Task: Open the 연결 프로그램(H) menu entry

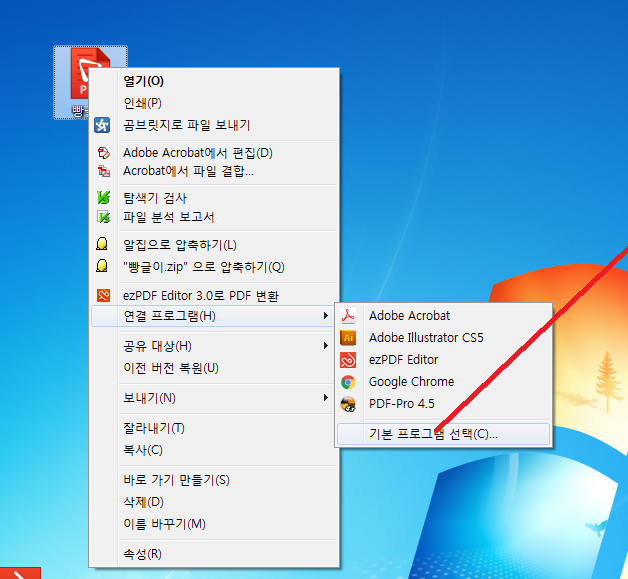Action: point(212,316)
